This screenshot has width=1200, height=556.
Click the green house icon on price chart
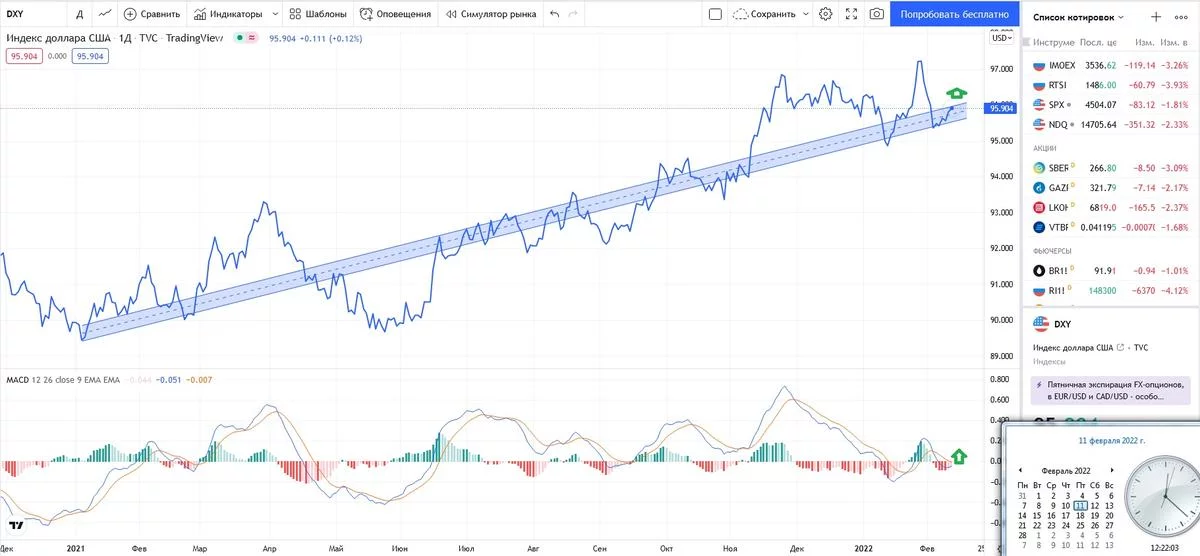click(957, 93)
